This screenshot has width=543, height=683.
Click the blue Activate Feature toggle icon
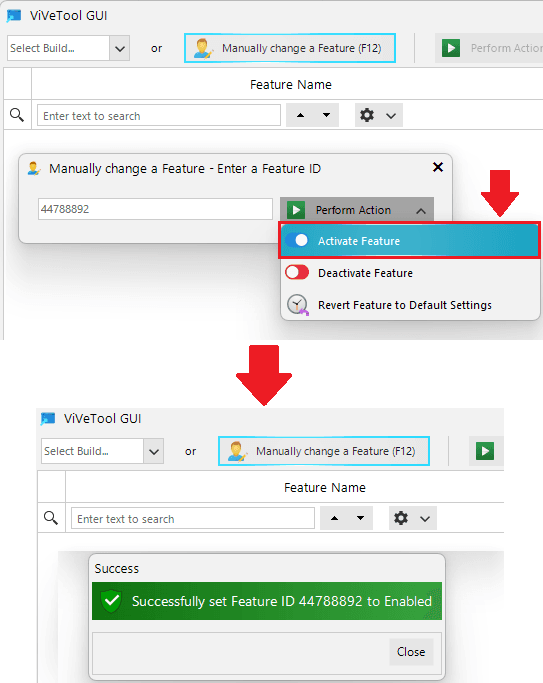point(297,240)
